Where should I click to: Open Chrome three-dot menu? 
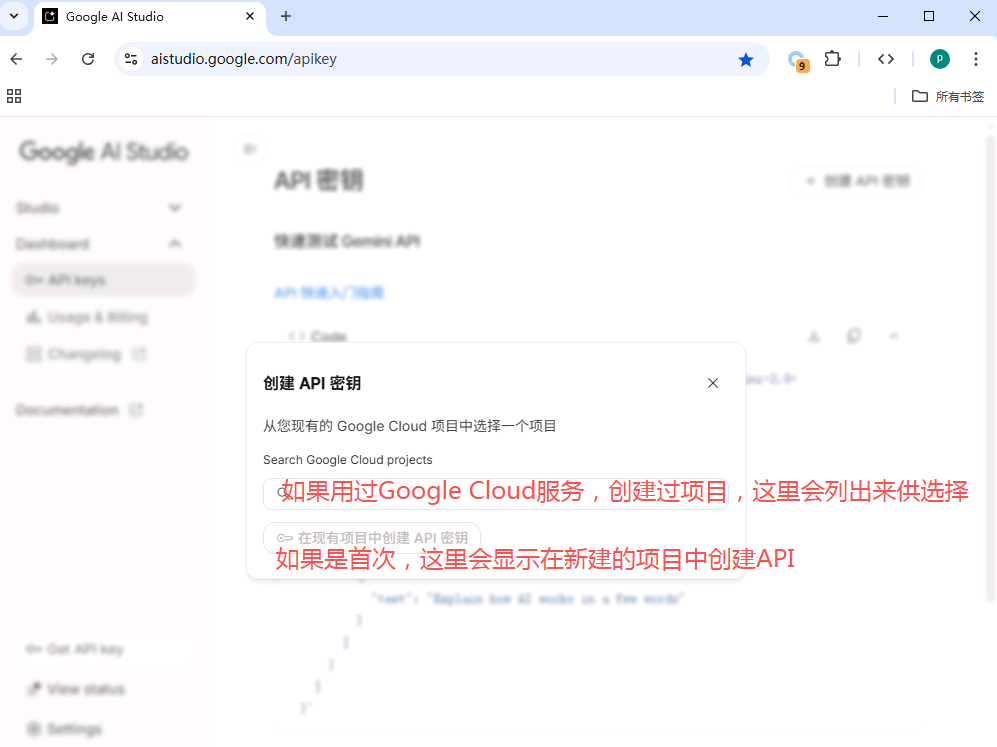[x=975, y=59]
